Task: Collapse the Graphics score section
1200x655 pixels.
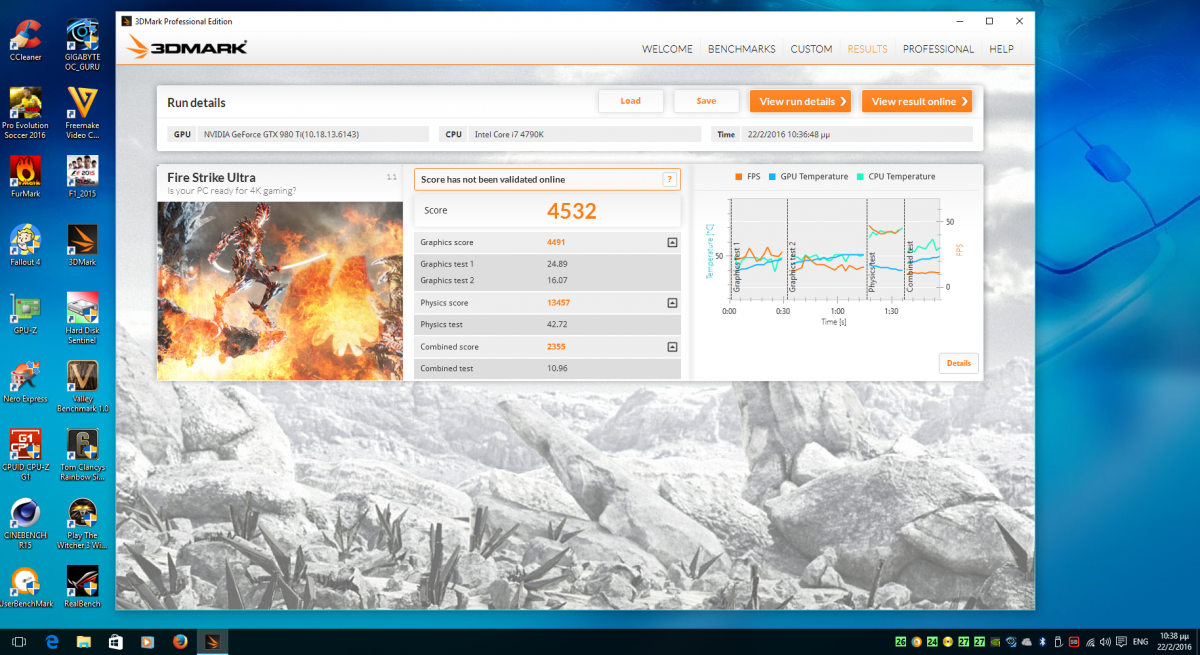Action: (x=673, y=243)
